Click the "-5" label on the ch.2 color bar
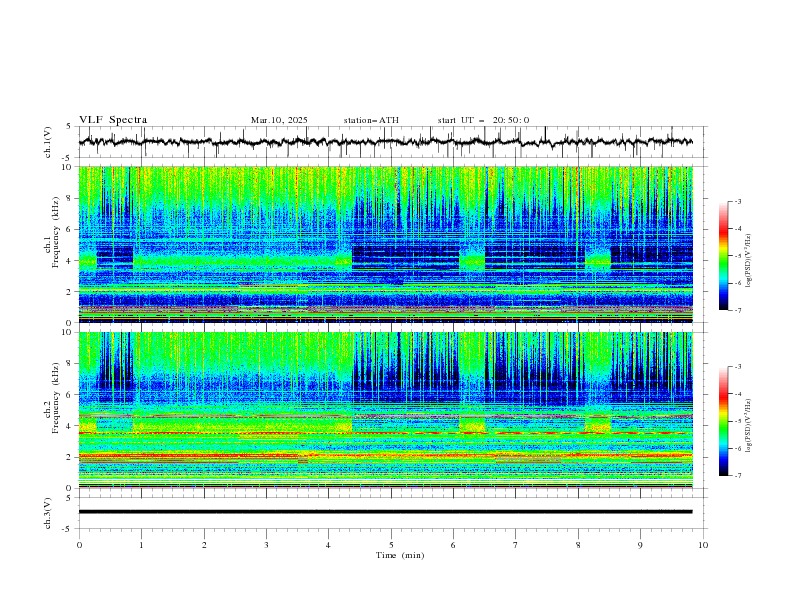Screen dimensions: 792x612 (737, 421)
